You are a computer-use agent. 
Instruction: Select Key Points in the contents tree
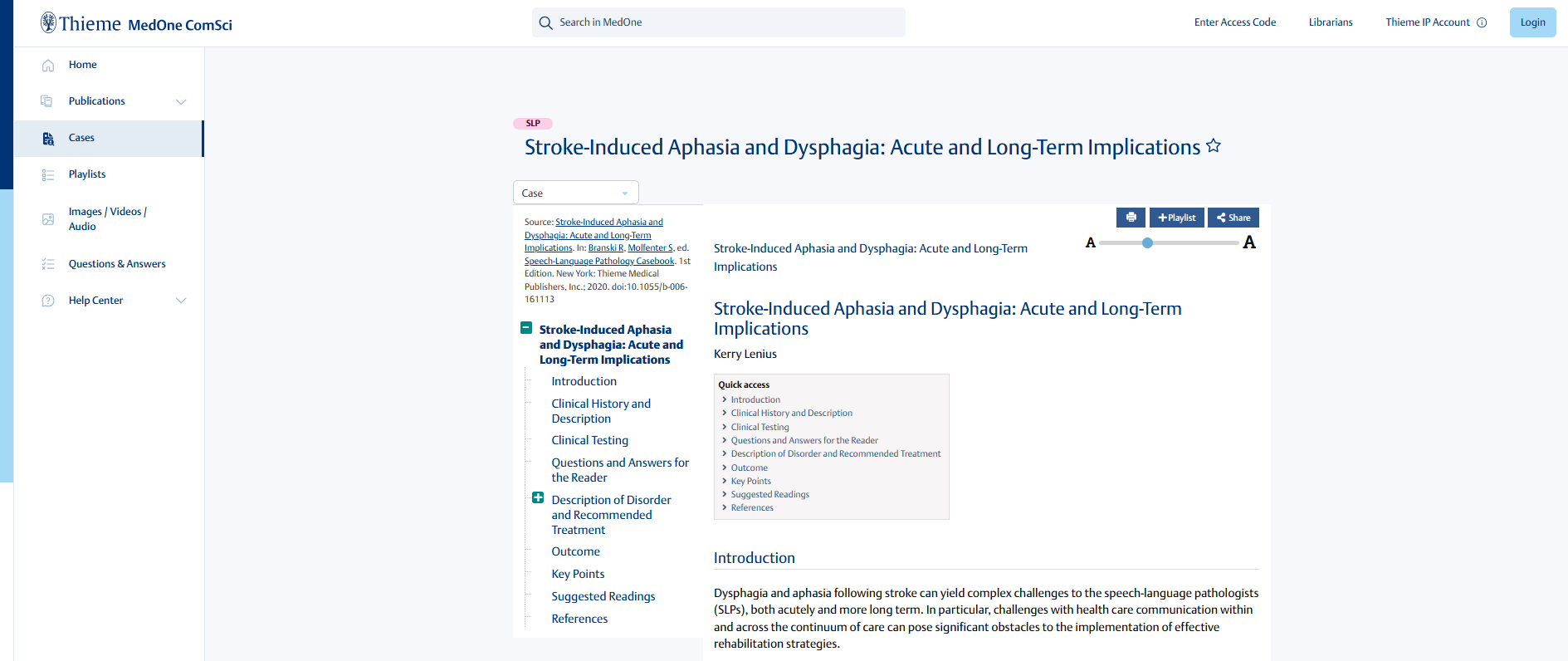click(579, 574)
